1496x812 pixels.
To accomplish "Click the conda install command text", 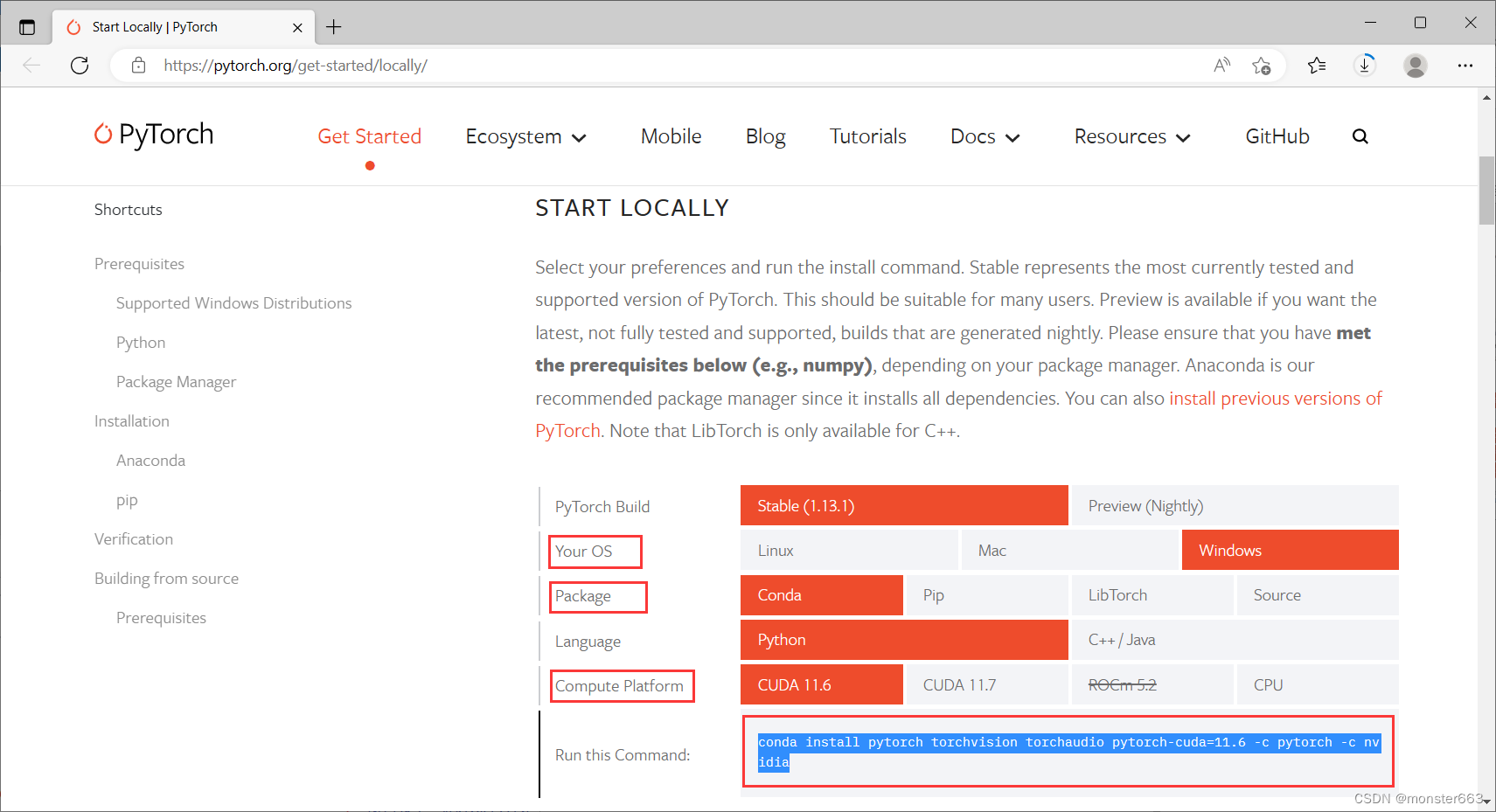I will [x=1068, y=752].
